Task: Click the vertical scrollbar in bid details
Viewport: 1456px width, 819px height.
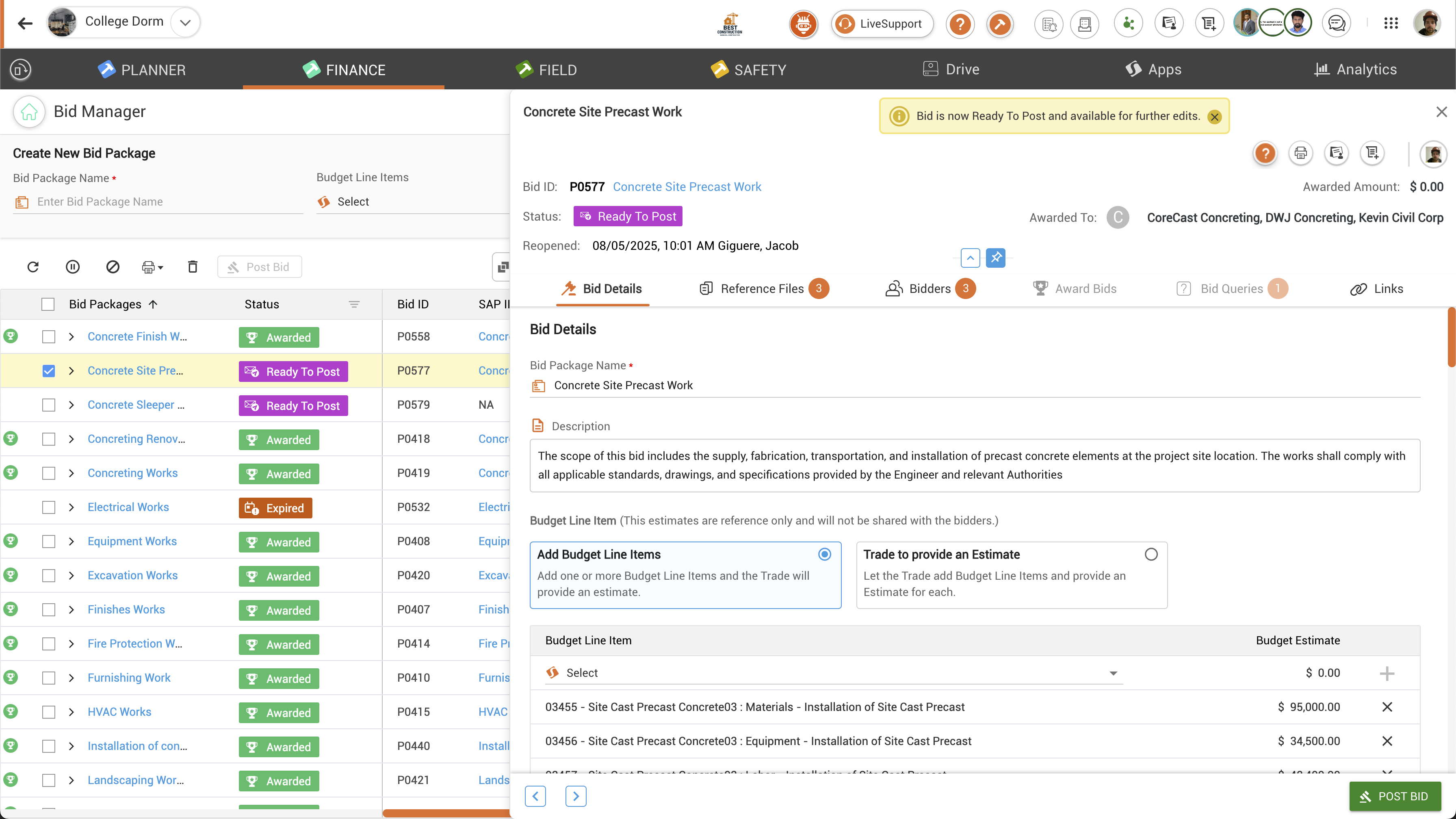Action: coord(1451,338)
